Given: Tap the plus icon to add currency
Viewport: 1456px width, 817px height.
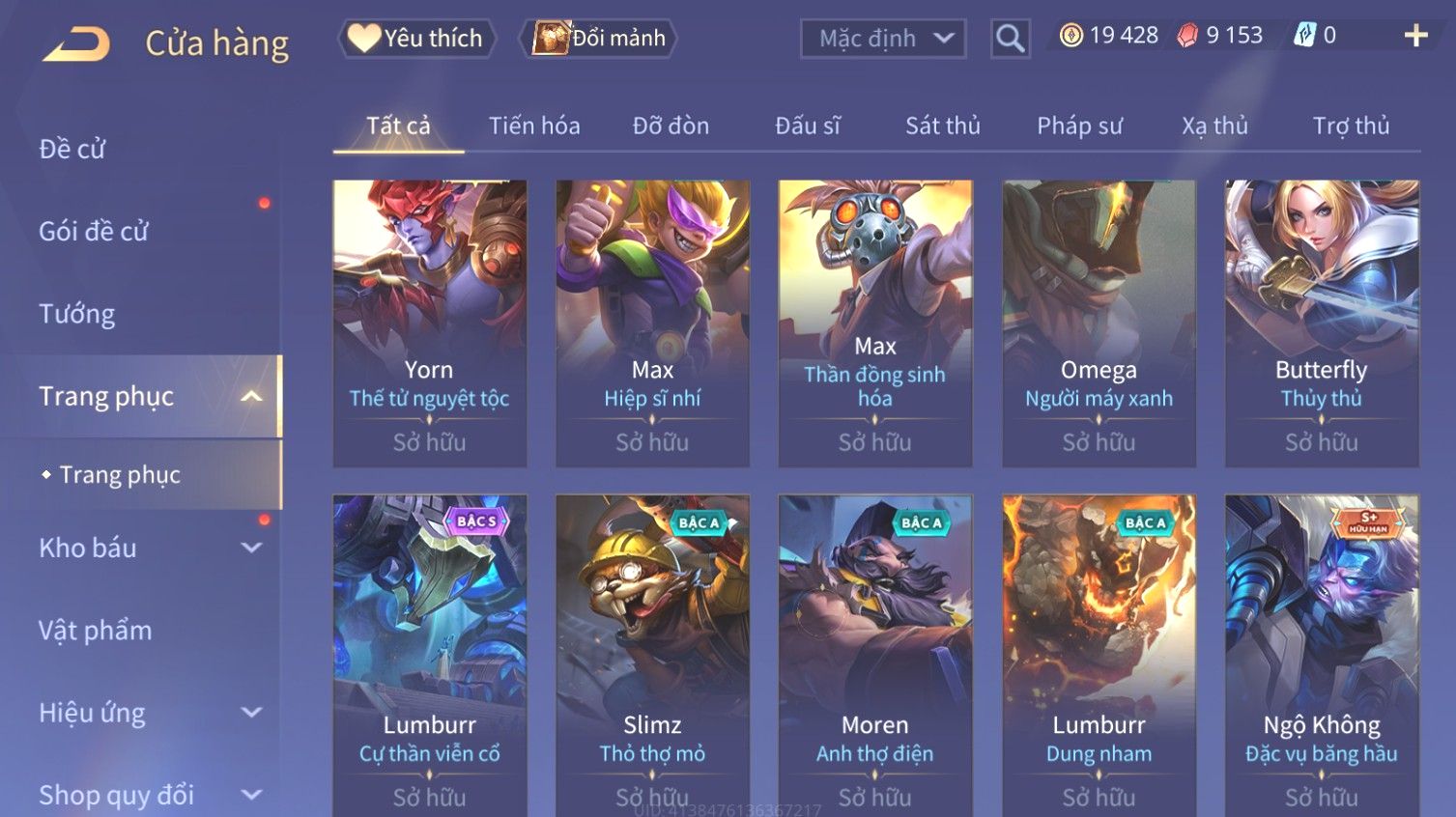Looking at the screenshot, I should [x=1415, y=36].
